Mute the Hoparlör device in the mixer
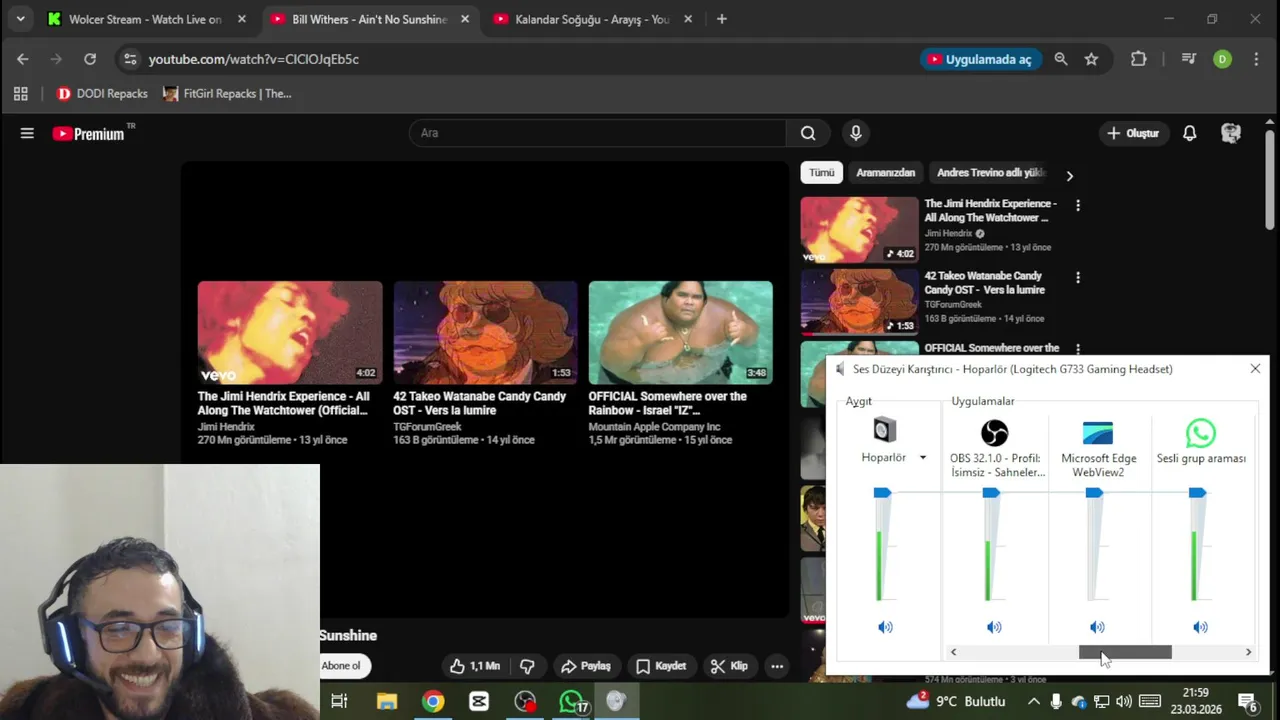Image resolution: width=1280 pixels, height=720 pixels. (885, 627)
